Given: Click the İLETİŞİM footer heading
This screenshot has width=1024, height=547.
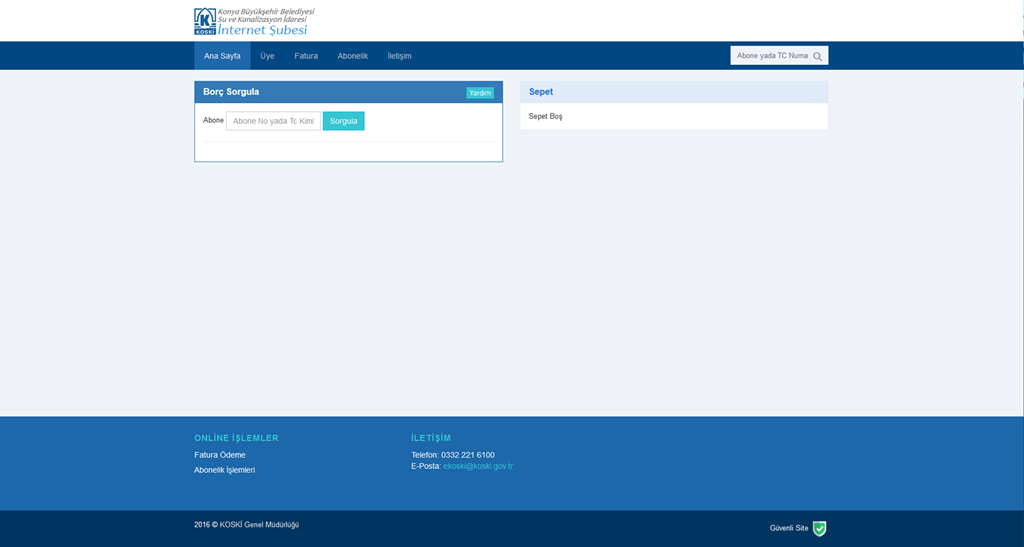Looking at the screenshot, I should click(431, 438).
